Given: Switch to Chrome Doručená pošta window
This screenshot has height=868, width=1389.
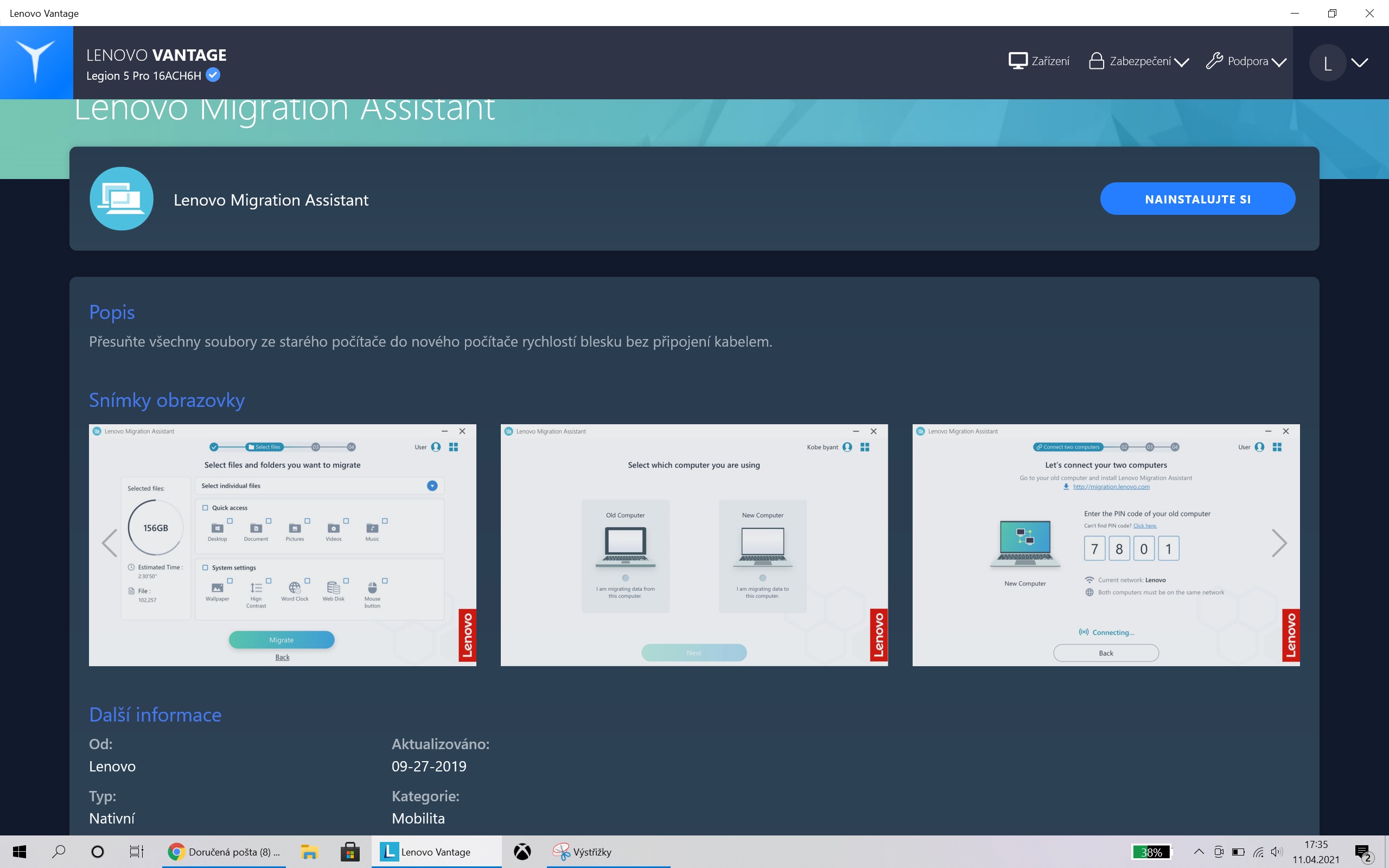Looking at the screenshot, I should coord(225,851).
